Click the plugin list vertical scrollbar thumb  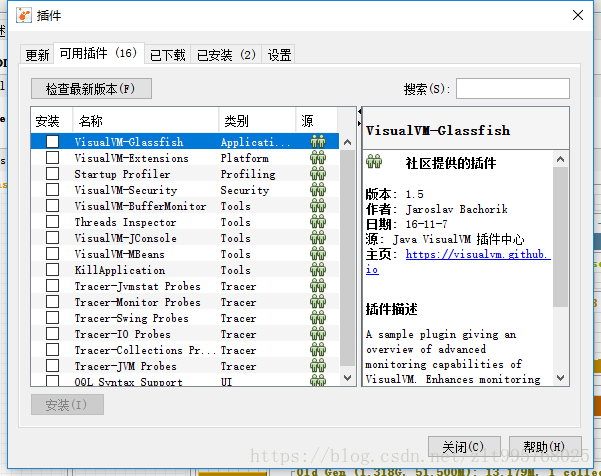coord(348,258)
